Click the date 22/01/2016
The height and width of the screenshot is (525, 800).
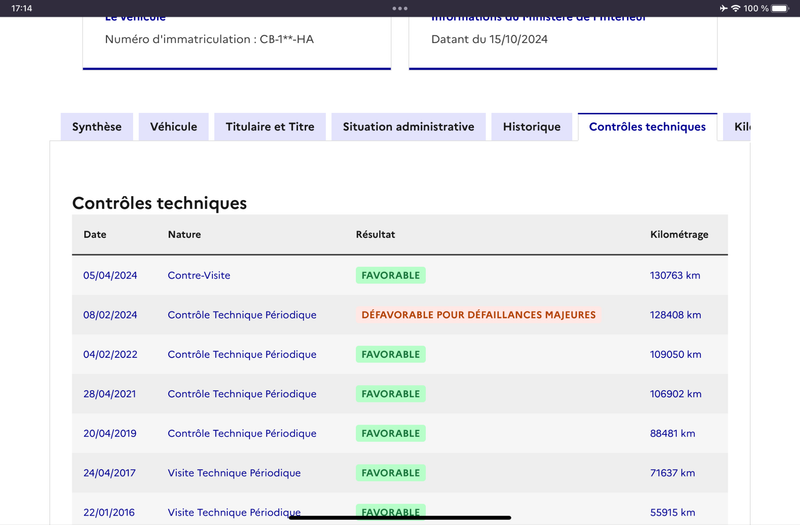(109, 512)
